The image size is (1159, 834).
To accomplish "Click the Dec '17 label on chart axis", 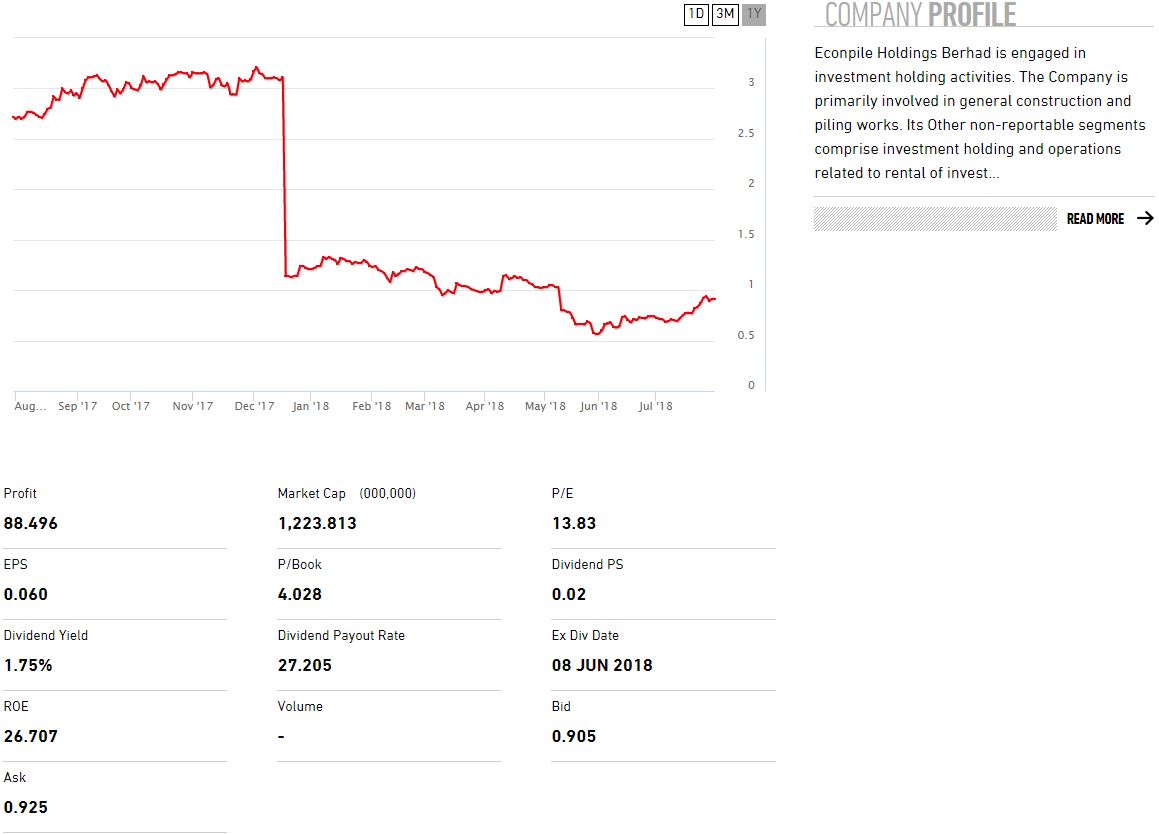I will click(254, 406).
